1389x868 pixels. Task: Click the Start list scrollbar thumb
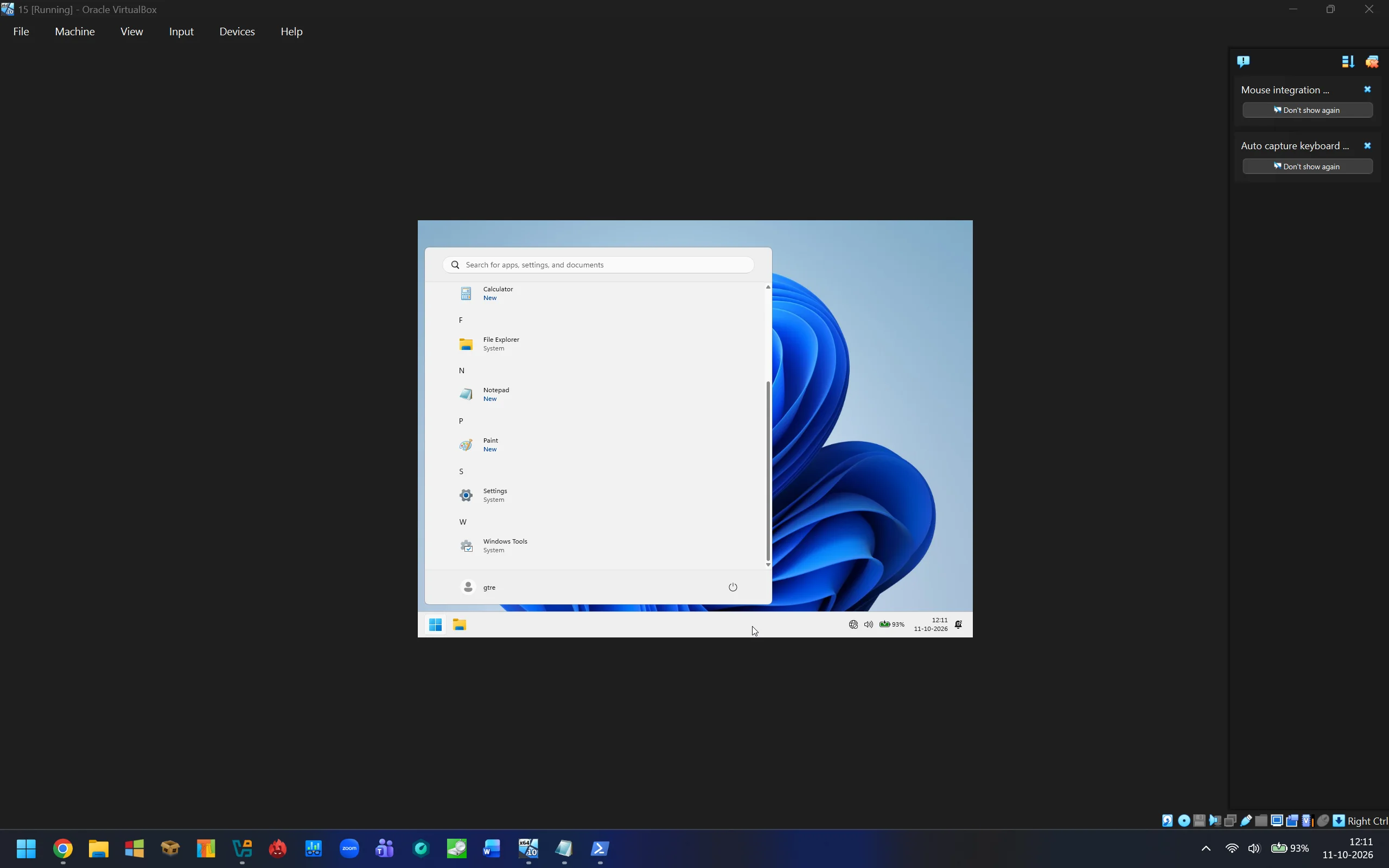768,471
